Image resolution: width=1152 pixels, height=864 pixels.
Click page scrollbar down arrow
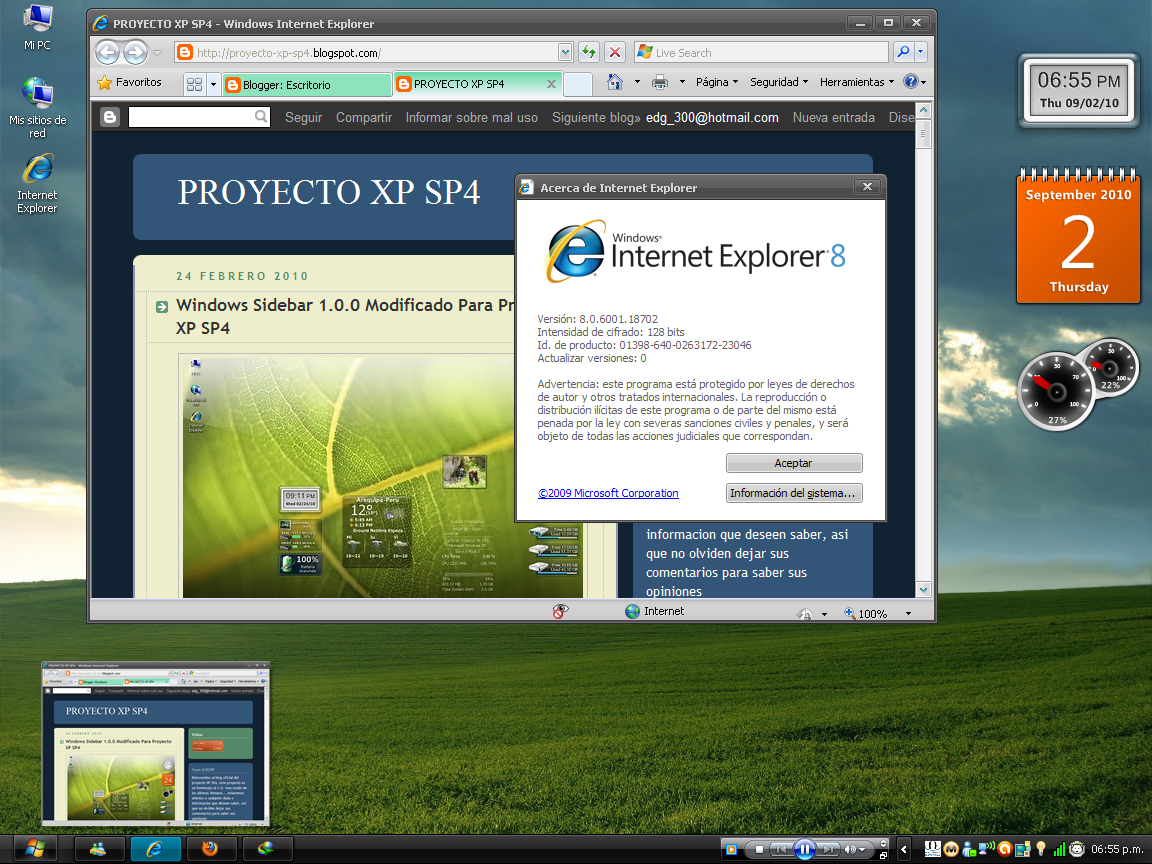(x=924, y=589)
